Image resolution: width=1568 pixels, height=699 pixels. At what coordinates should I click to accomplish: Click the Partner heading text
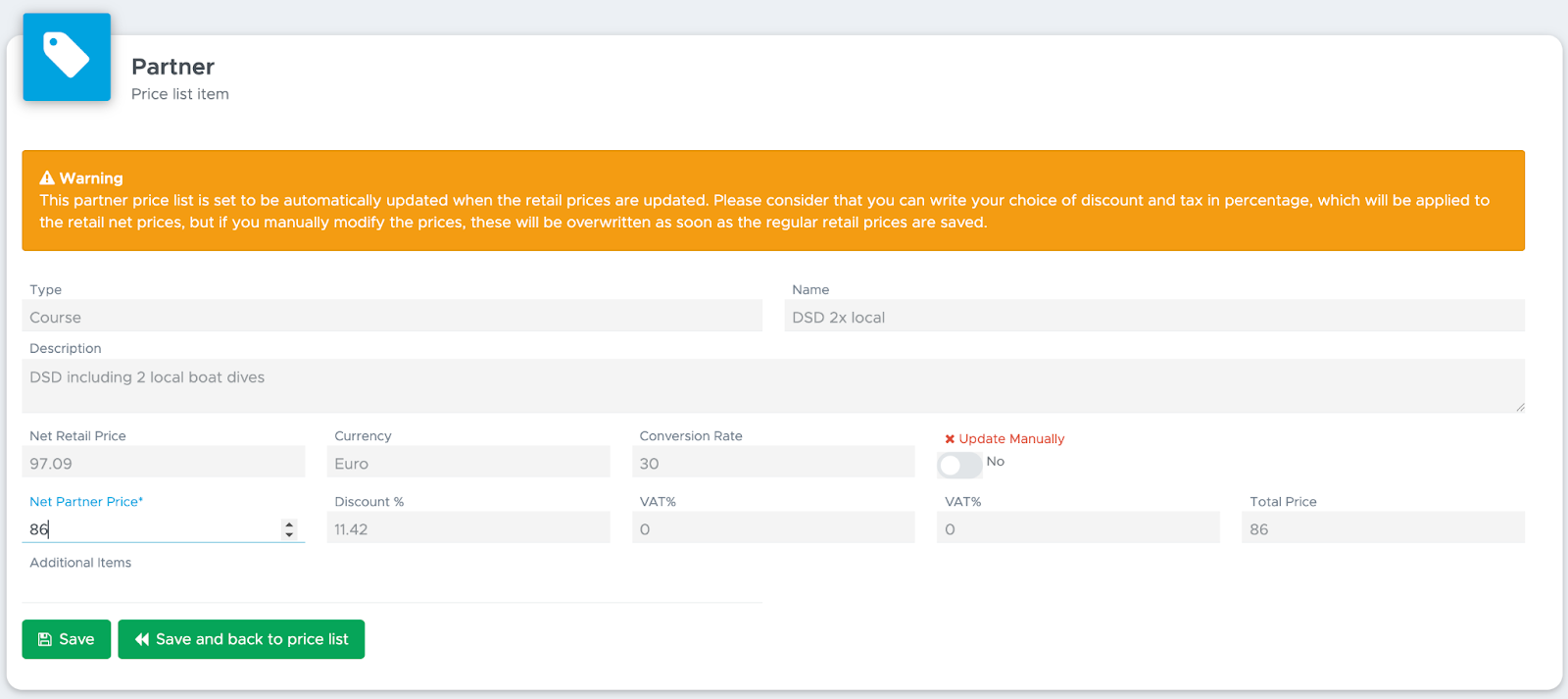[172, 67]
